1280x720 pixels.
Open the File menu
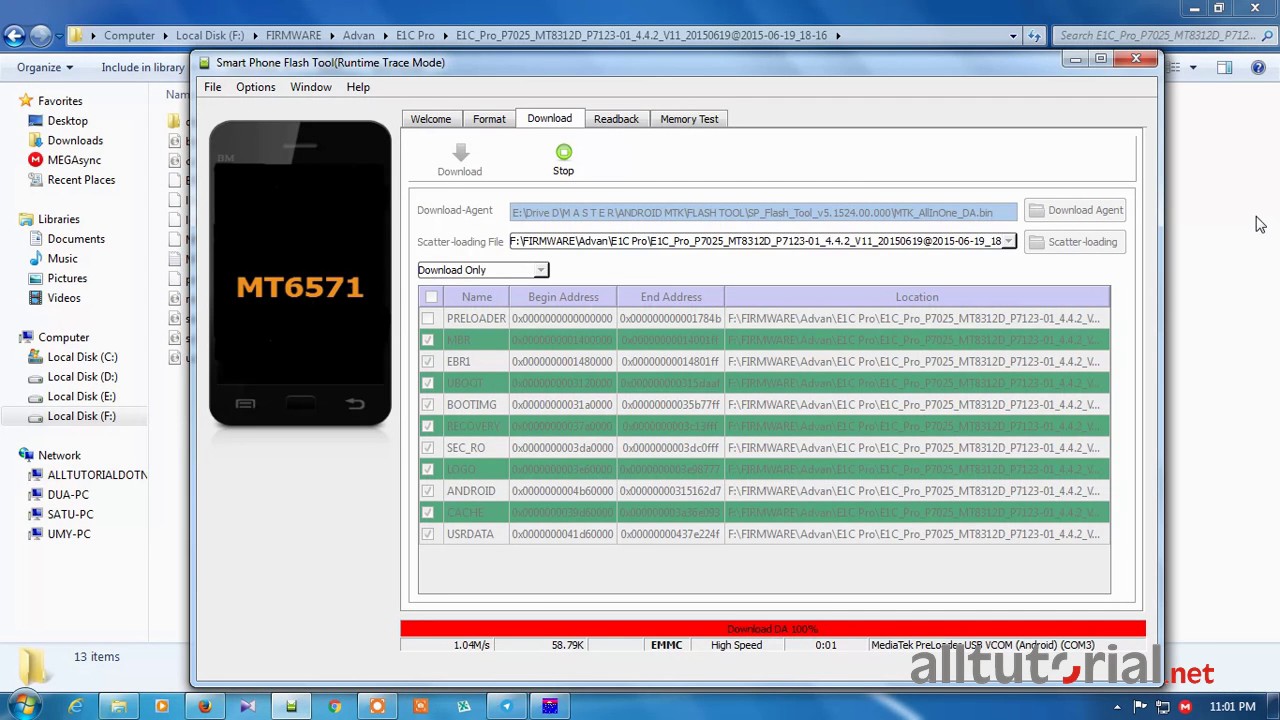[x=213, y=87]
